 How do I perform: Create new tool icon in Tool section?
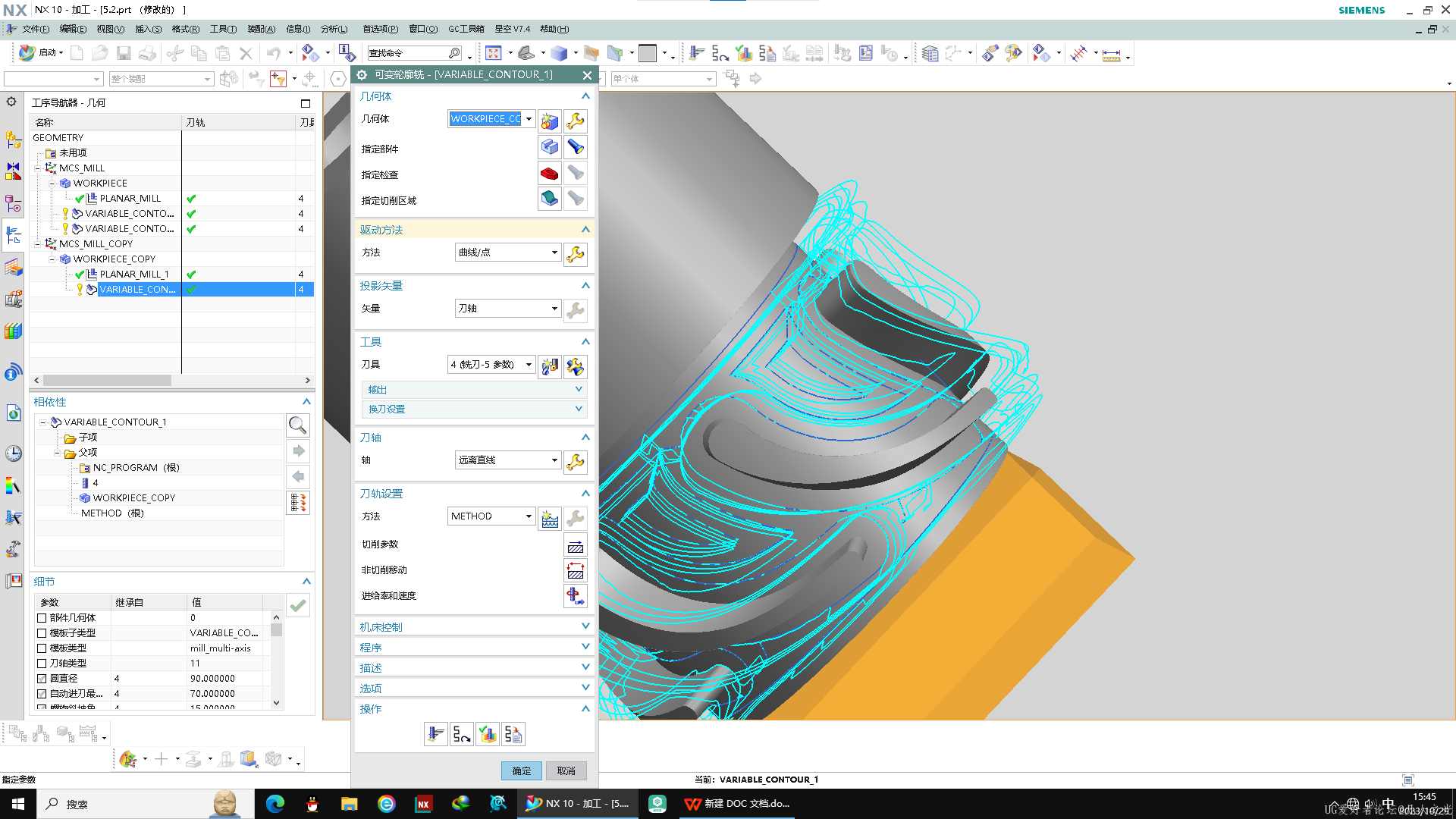tap(550, 366)
